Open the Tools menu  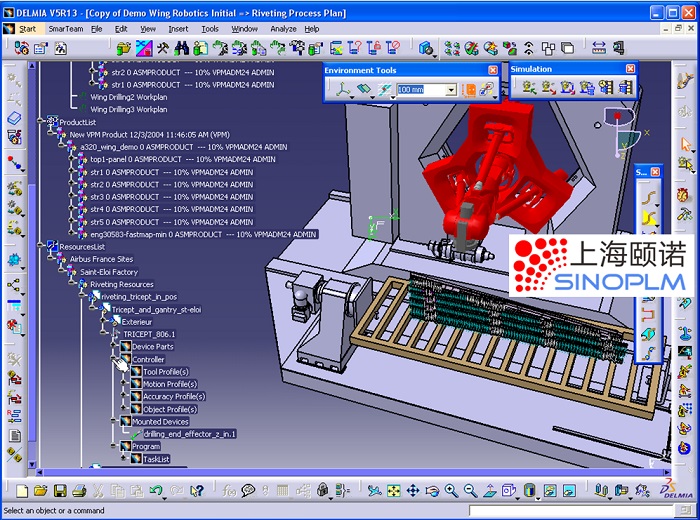tap(210, 29)
